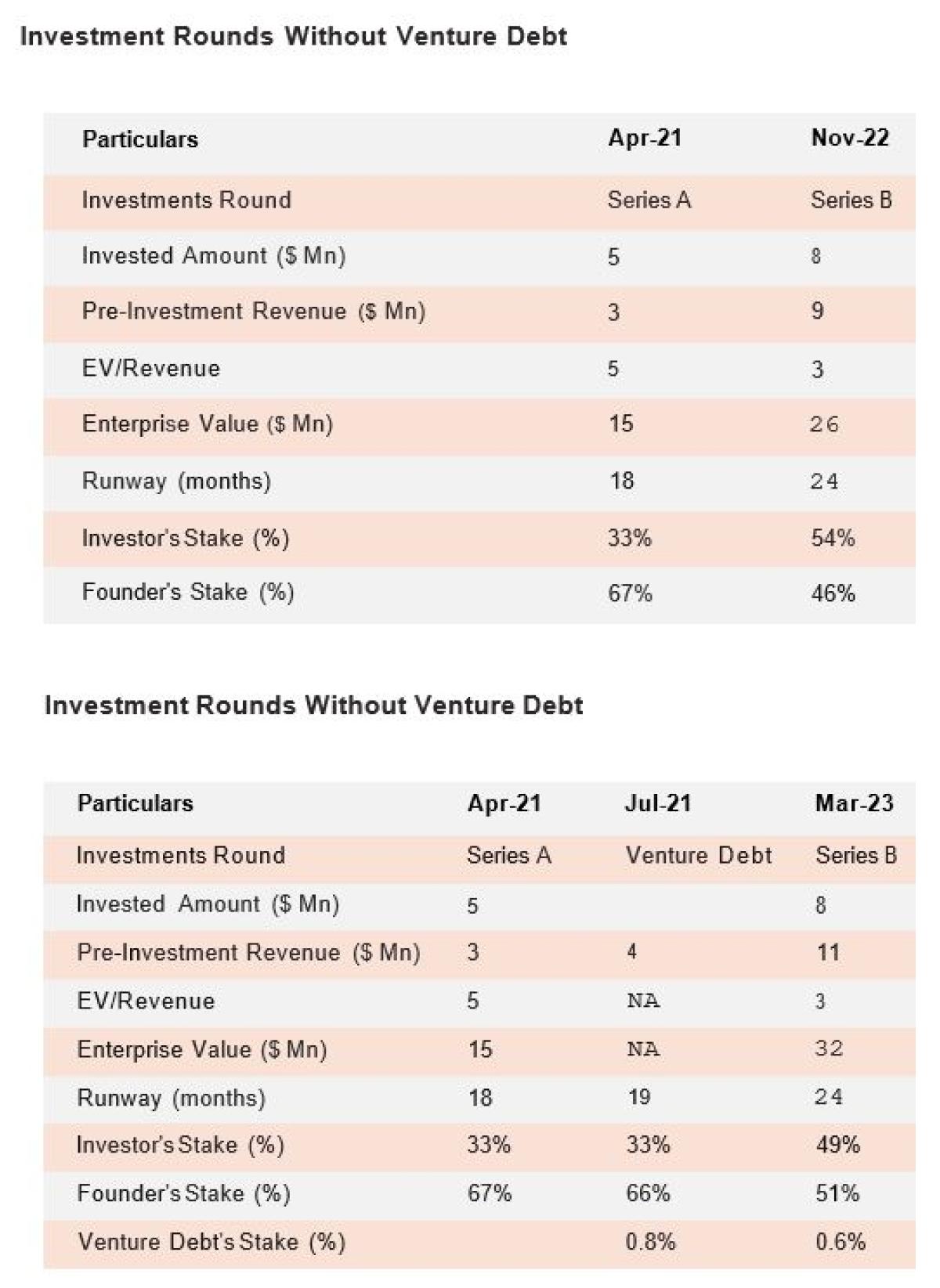Click the 66% founder's stake value
The width and height of the screenshot is (940, 1288).
click(648, 1193)
